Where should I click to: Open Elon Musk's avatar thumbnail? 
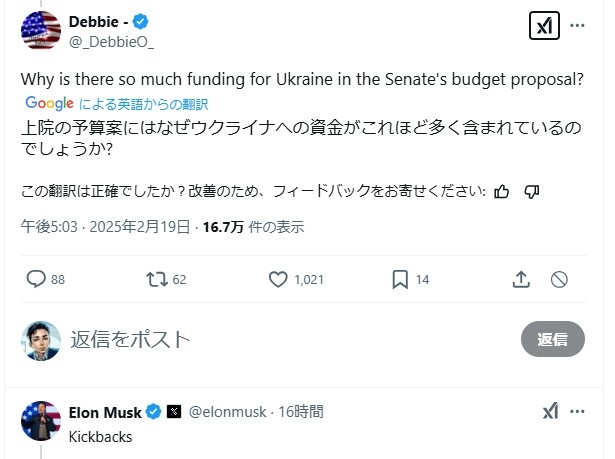point(41,420)
